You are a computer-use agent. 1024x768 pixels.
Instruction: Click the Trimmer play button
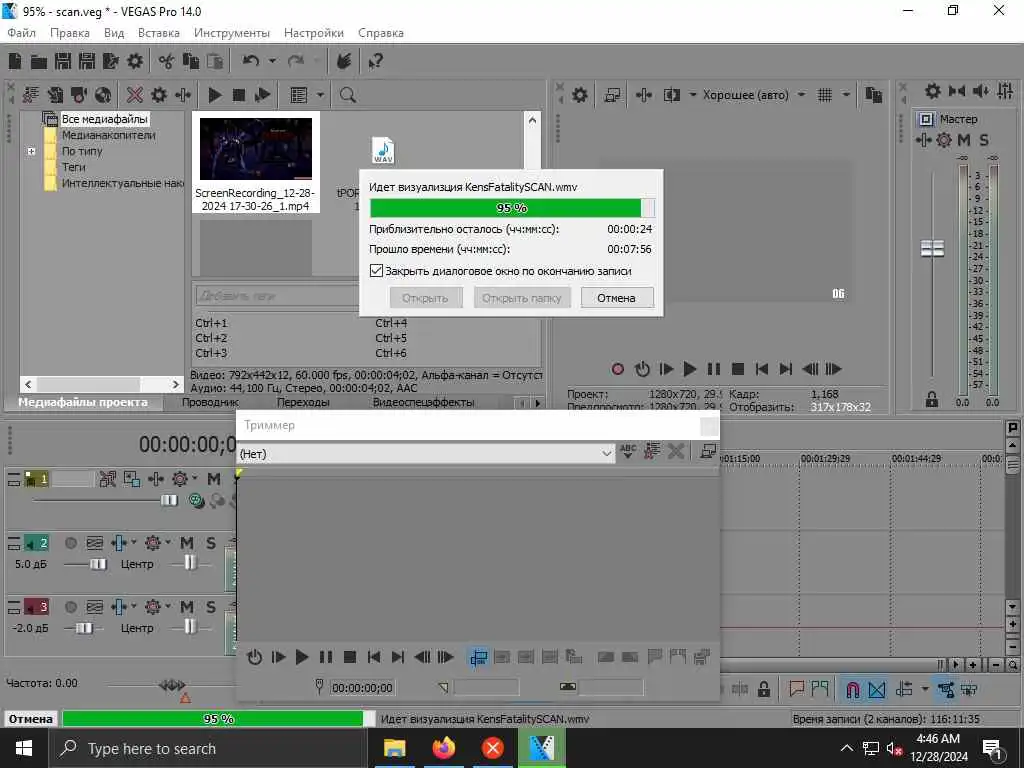[x=302, y=657]
